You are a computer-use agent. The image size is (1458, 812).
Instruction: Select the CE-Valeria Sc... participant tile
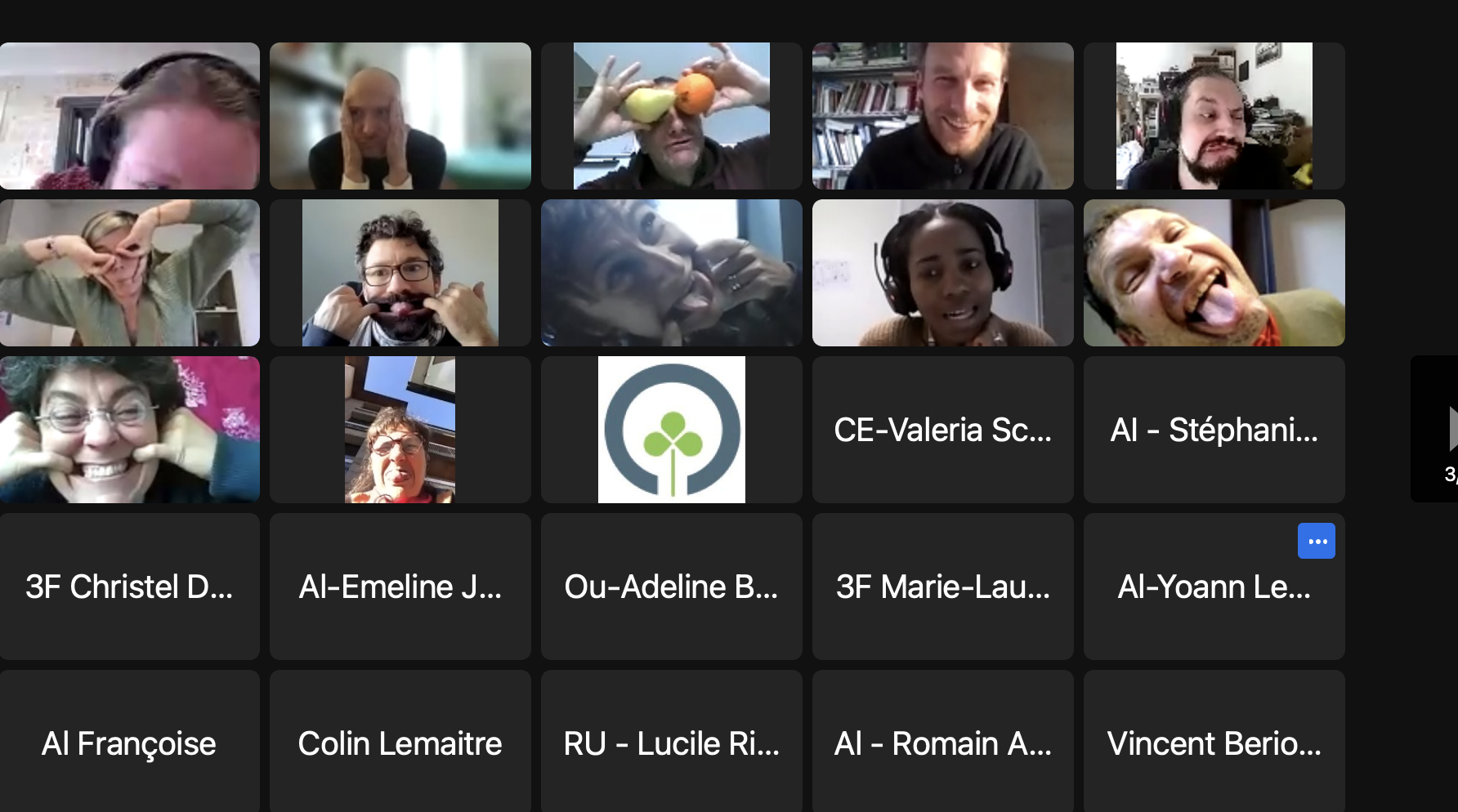pyautogui.click(x=943, y=430)
